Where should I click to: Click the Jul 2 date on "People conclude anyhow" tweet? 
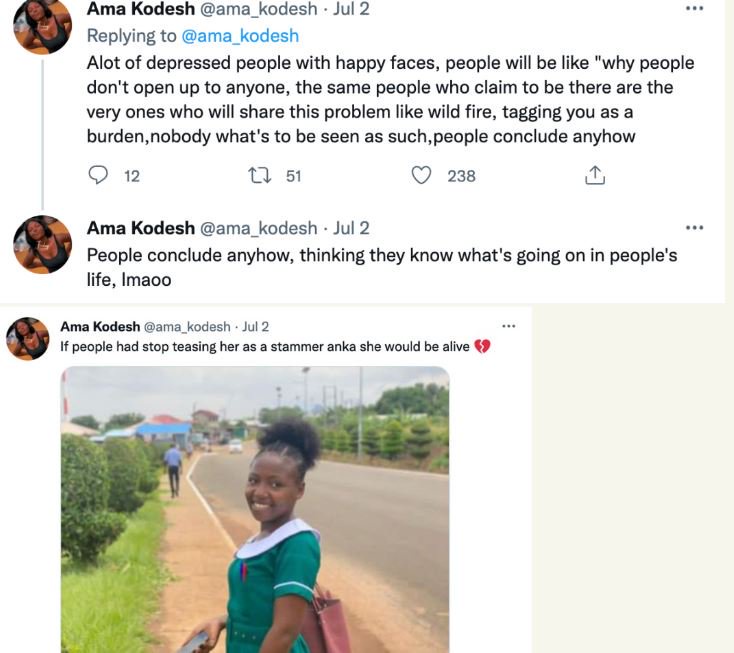point(351,228)
